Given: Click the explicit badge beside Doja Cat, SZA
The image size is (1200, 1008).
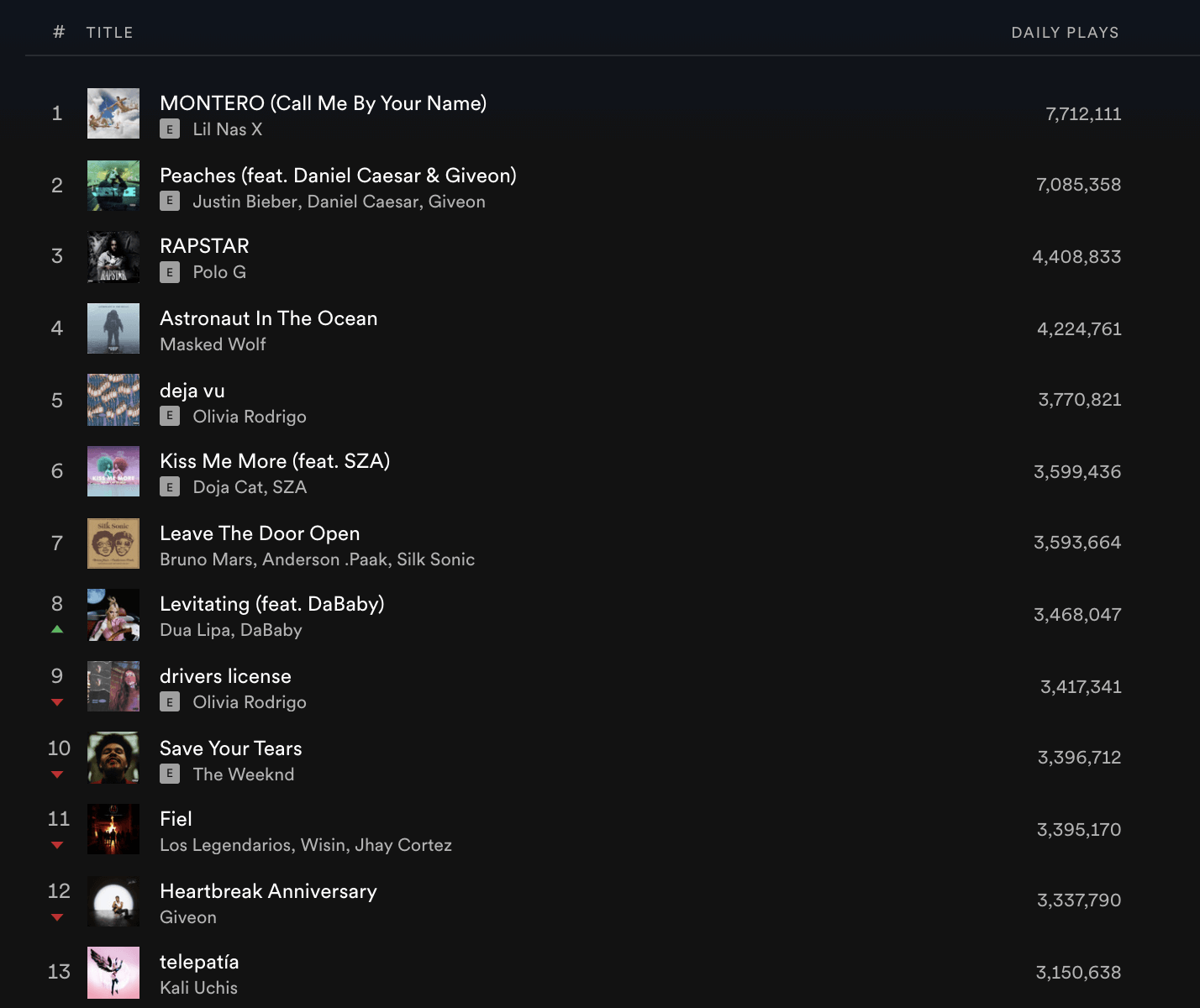Looking at the screenshot, I should pyautogui.click(x=170, y=487).
